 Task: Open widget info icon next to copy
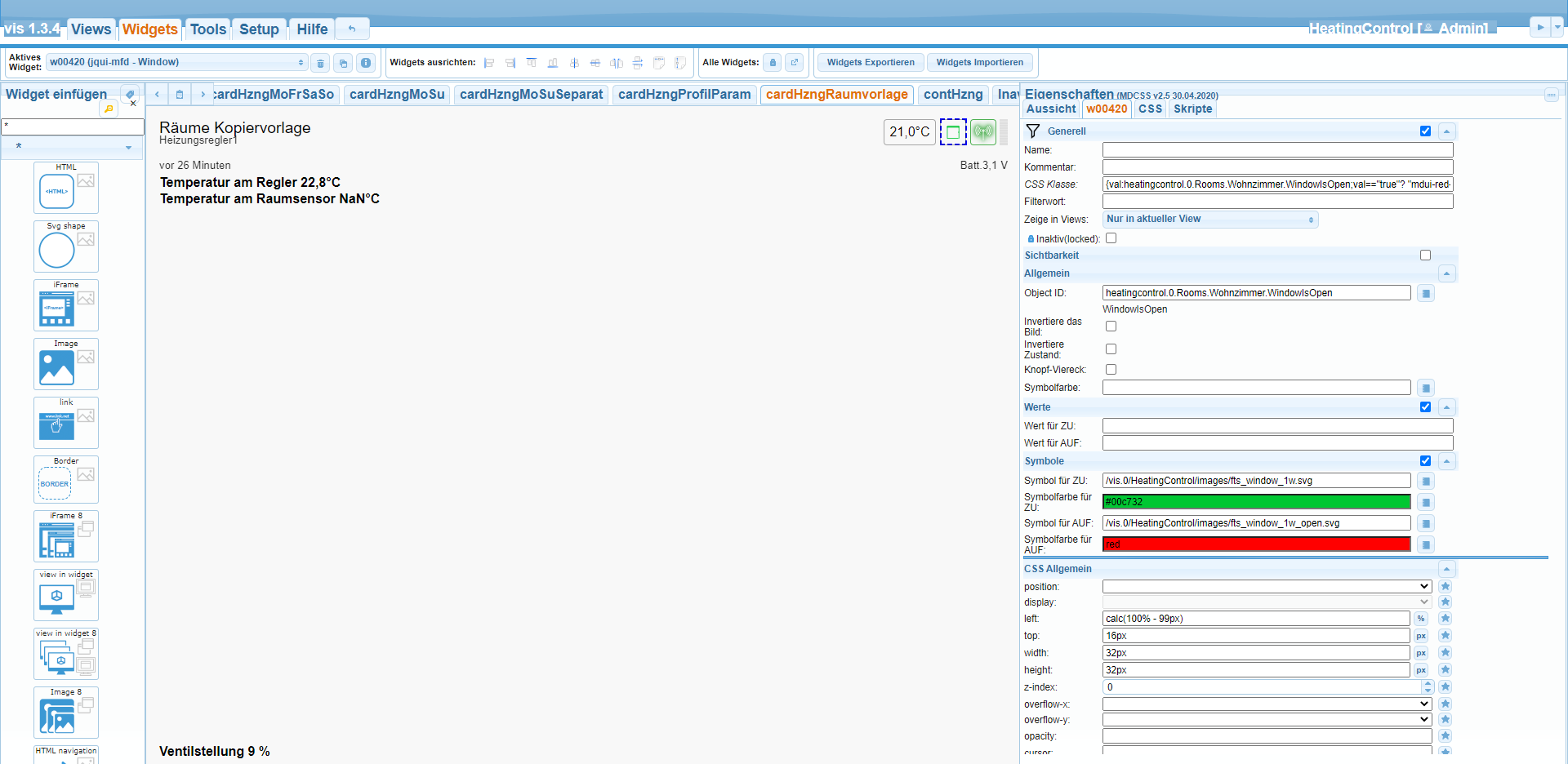coord(366,63)
